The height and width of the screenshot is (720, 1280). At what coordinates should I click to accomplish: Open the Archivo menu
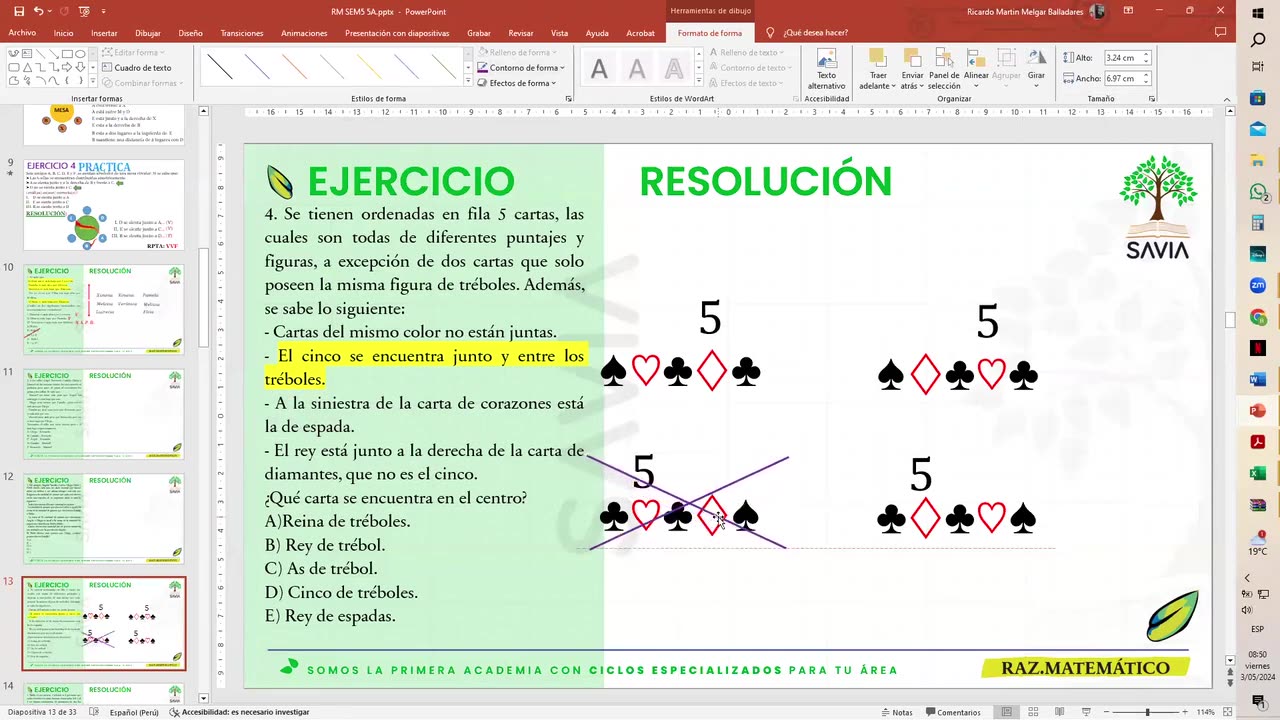coord(22,33)
